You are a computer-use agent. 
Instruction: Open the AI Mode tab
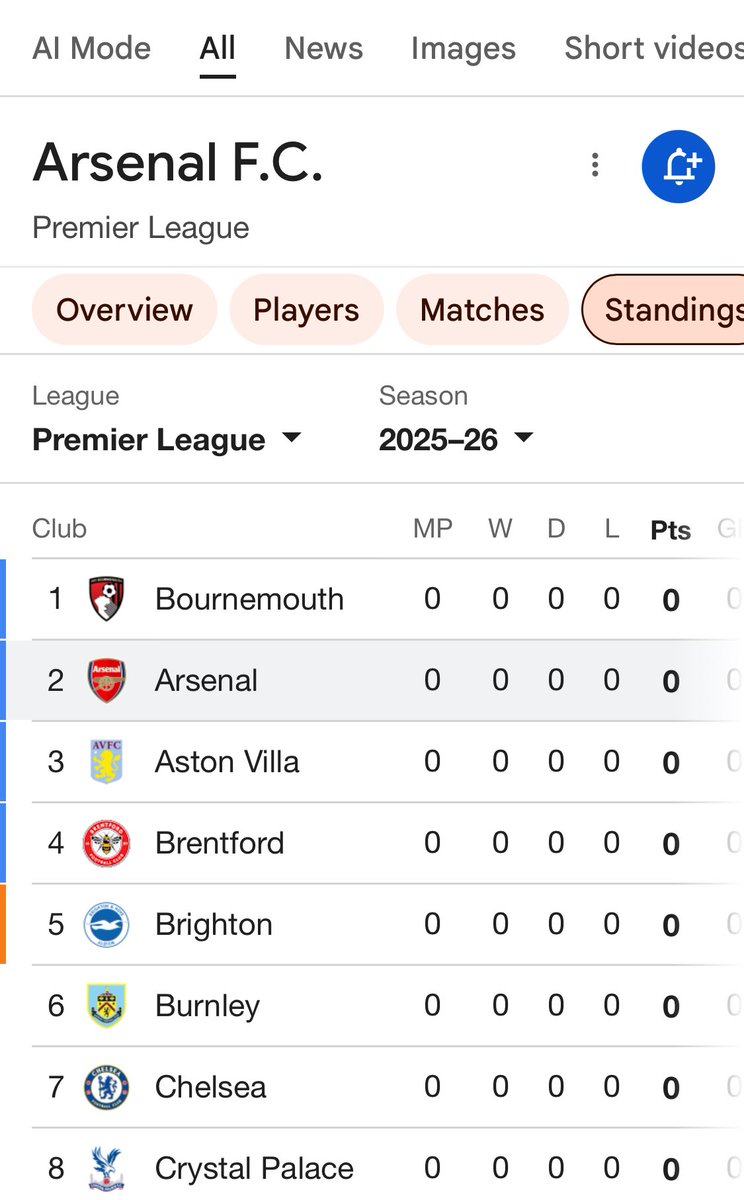pyautogui.click(x=92, y=48)
